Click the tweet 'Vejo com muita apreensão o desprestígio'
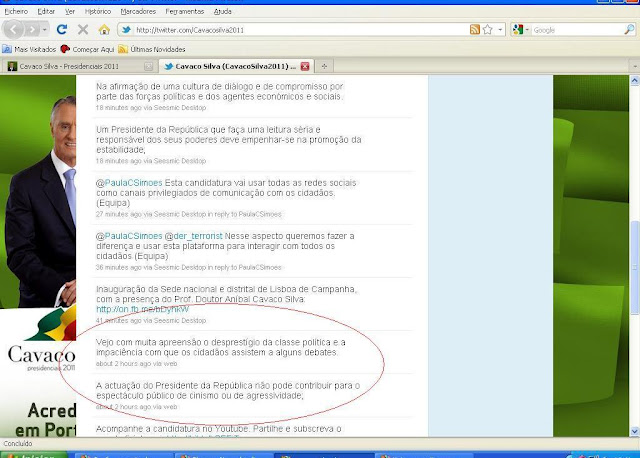The width and height of the screenshot is (640, 458). click(220, 347)
